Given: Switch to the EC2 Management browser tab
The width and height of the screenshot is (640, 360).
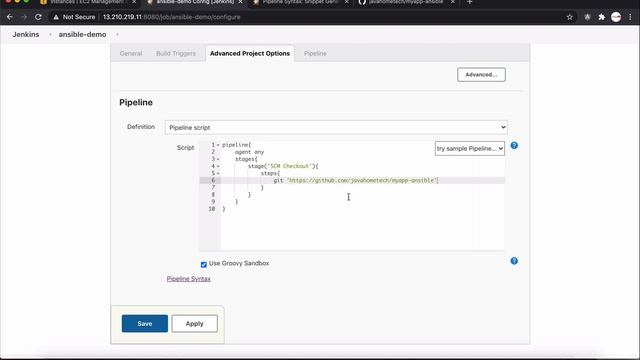Looking at the screenshot, I should point(87,2).
